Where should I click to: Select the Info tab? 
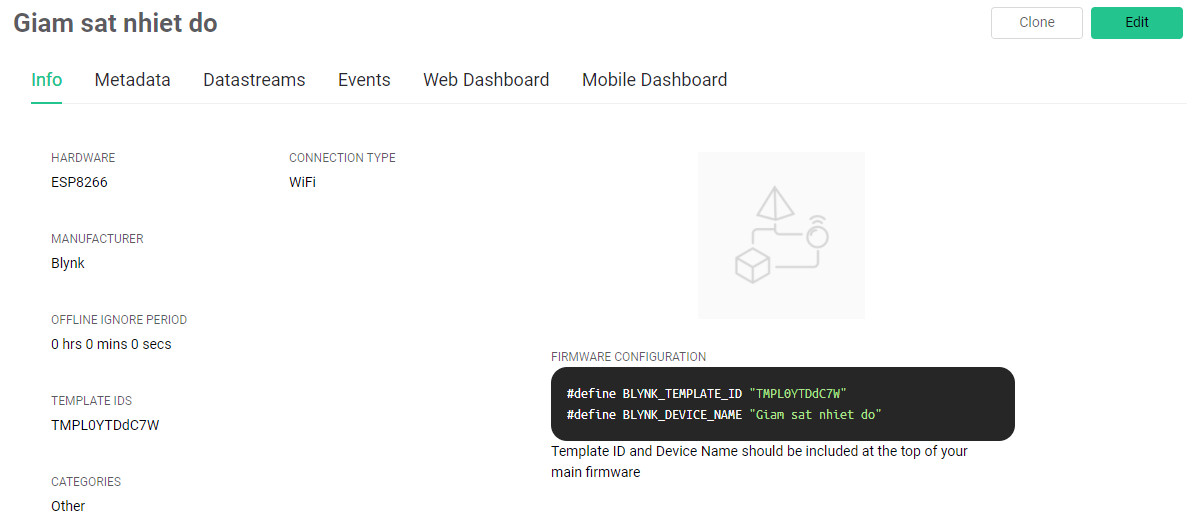click(x=47, y=80)
